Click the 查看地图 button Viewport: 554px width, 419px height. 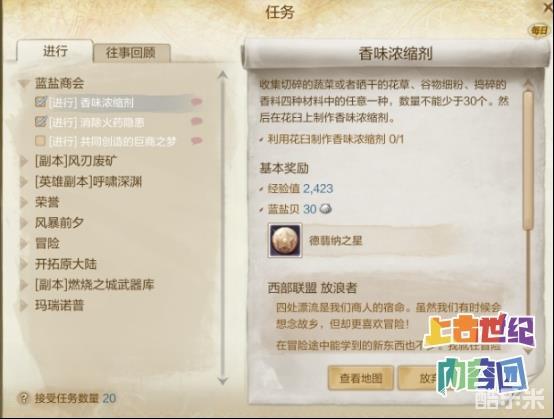(x=361, y=378)
